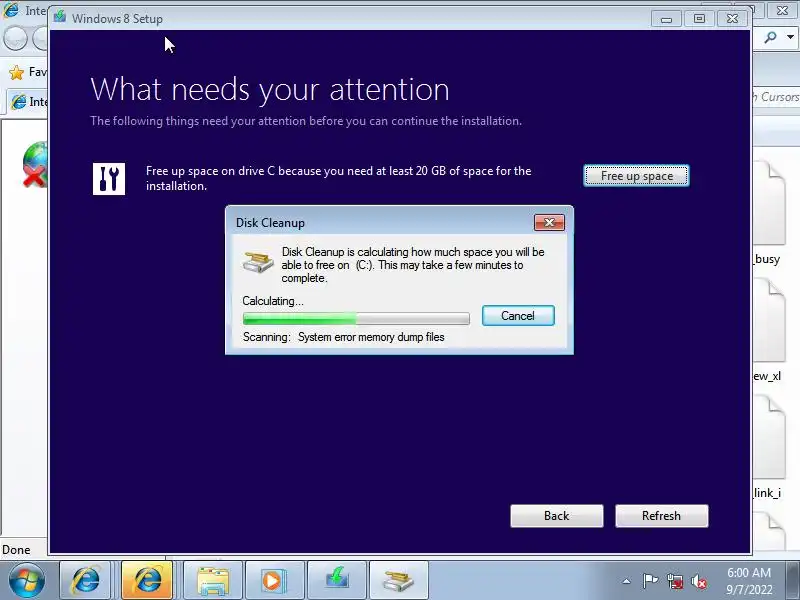Click the 'What needs your attention' heading

coord(270,89)
